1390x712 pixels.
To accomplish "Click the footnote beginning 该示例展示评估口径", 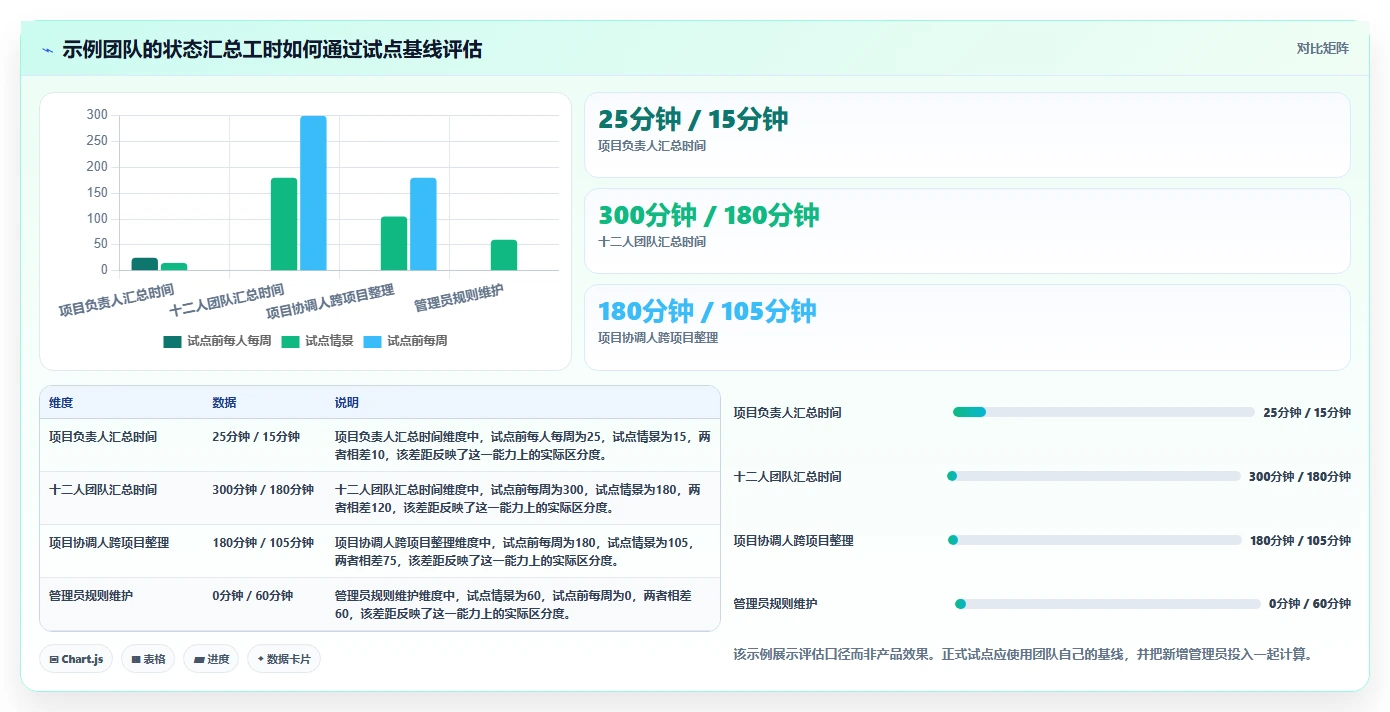I will pyautogui.click(x=1022, y=655).
